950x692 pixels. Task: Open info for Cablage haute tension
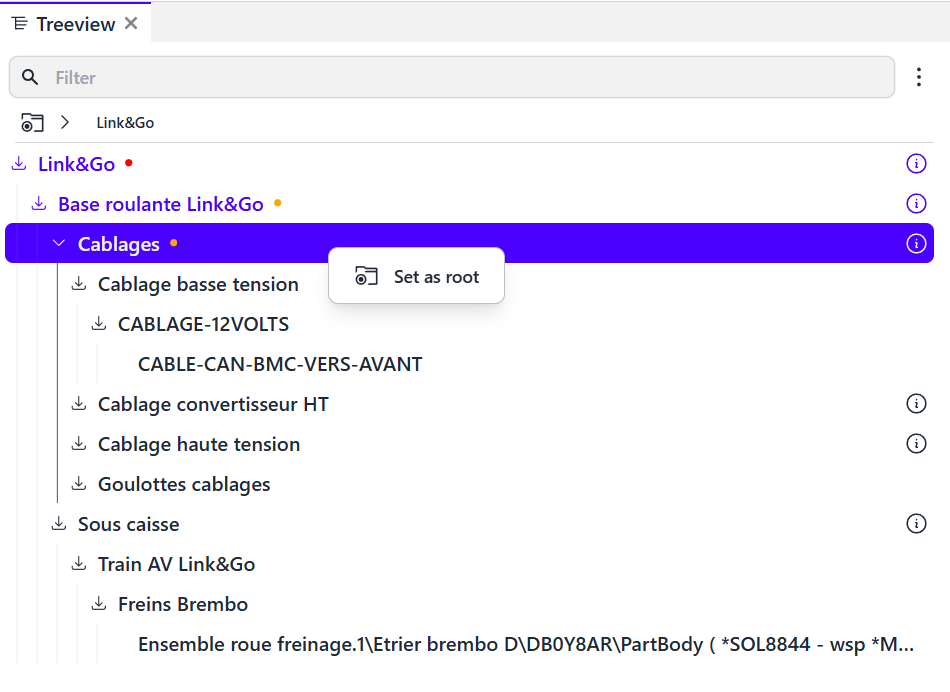click(x=916, y=444)
